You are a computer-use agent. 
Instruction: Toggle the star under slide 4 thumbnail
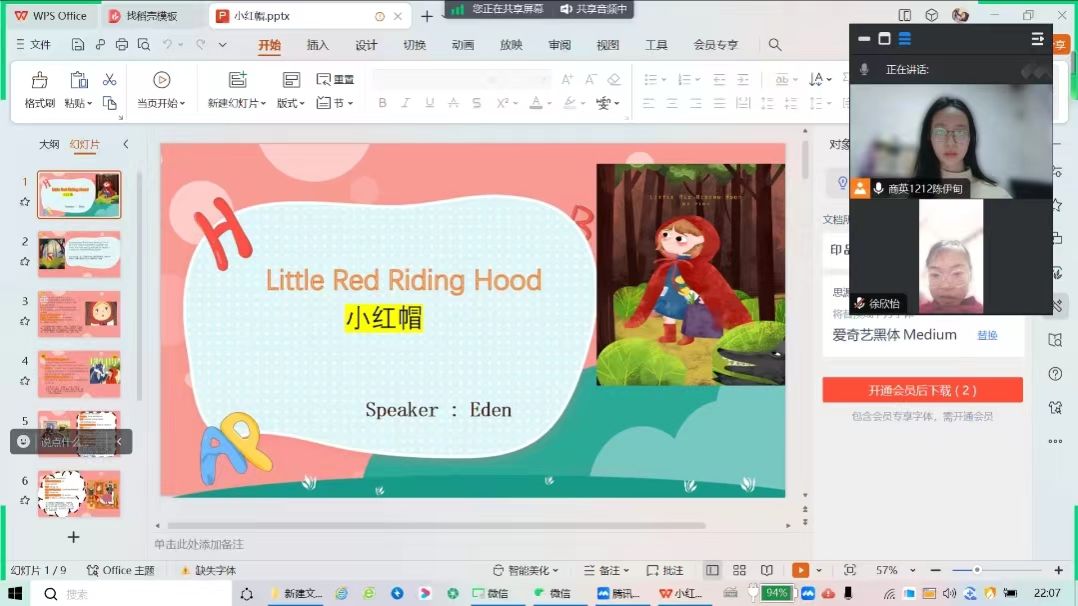(25, 381)
